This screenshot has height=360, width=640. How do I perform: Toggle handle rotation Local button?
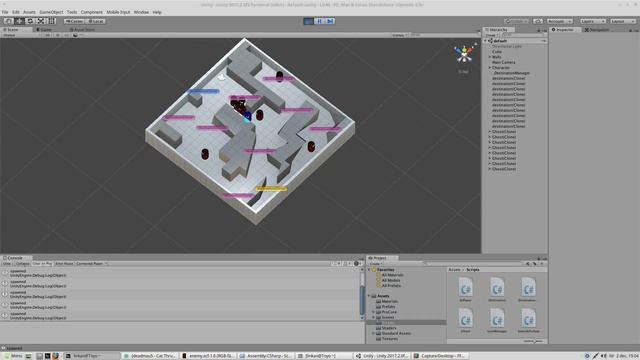(96, 21)
